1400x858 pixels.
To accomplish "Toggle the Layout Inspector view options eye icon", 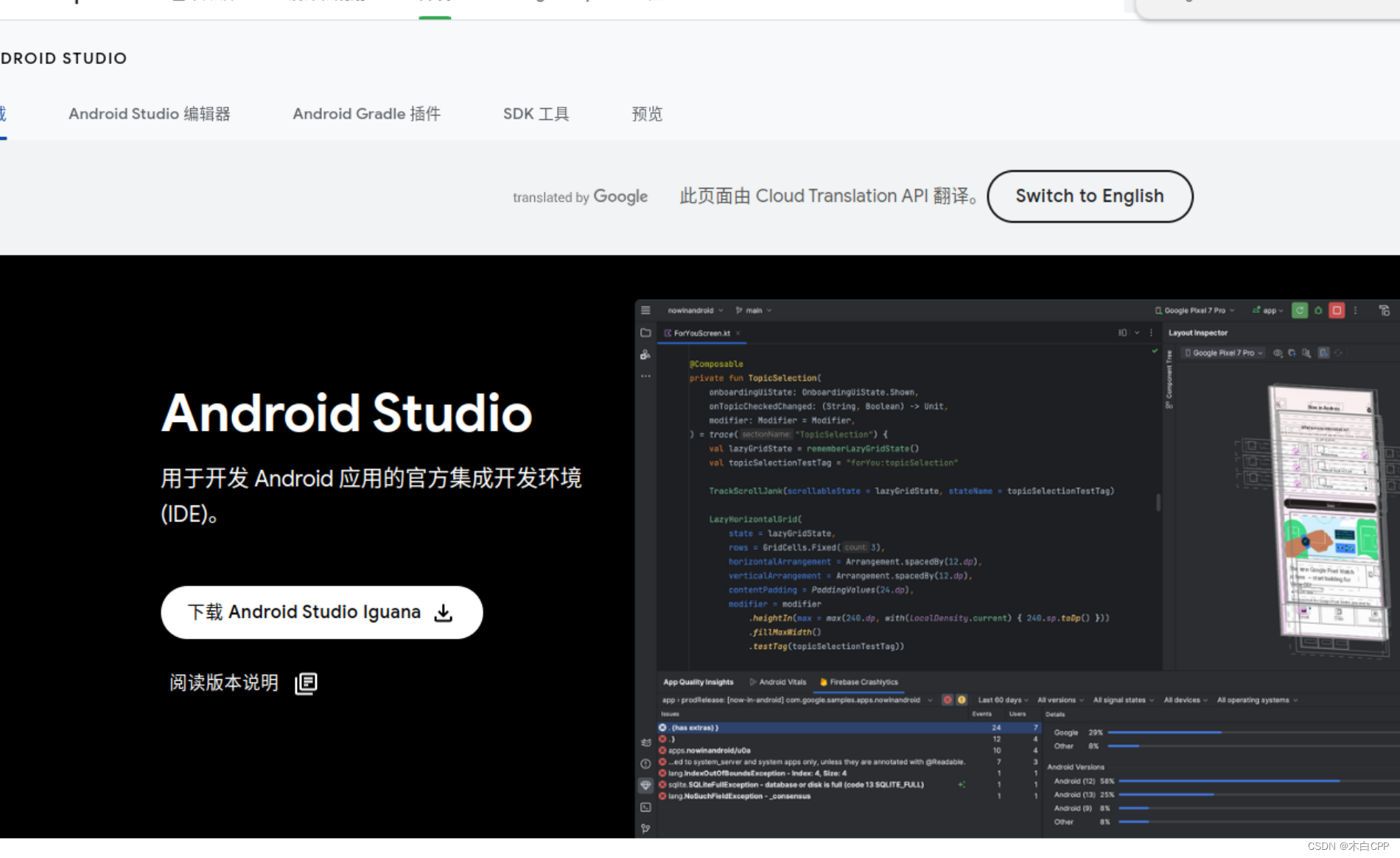I will 1278,353.
